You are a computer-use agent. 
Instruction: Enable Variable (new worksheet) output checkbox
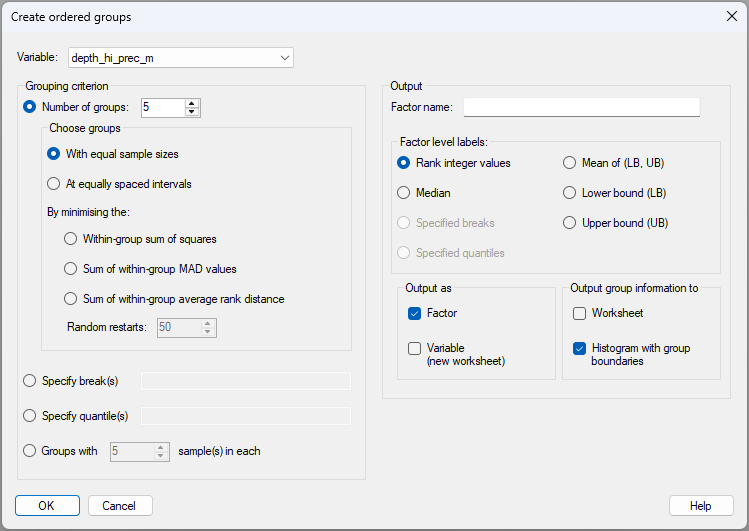tap(415, 349)
